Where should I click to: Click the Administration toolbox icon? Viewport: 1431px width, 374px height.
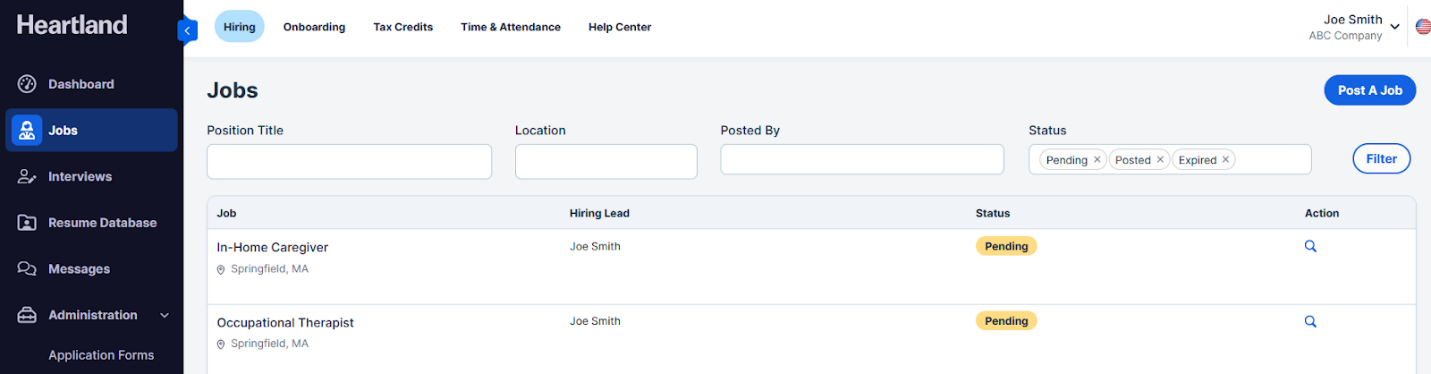click(27, 315)
